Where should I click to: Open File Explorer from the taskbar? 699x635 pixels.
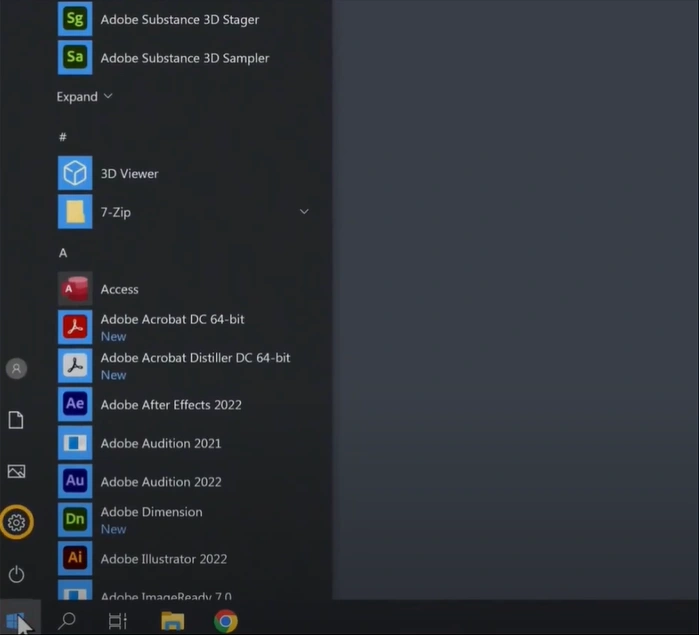click(x=173, y=621)
